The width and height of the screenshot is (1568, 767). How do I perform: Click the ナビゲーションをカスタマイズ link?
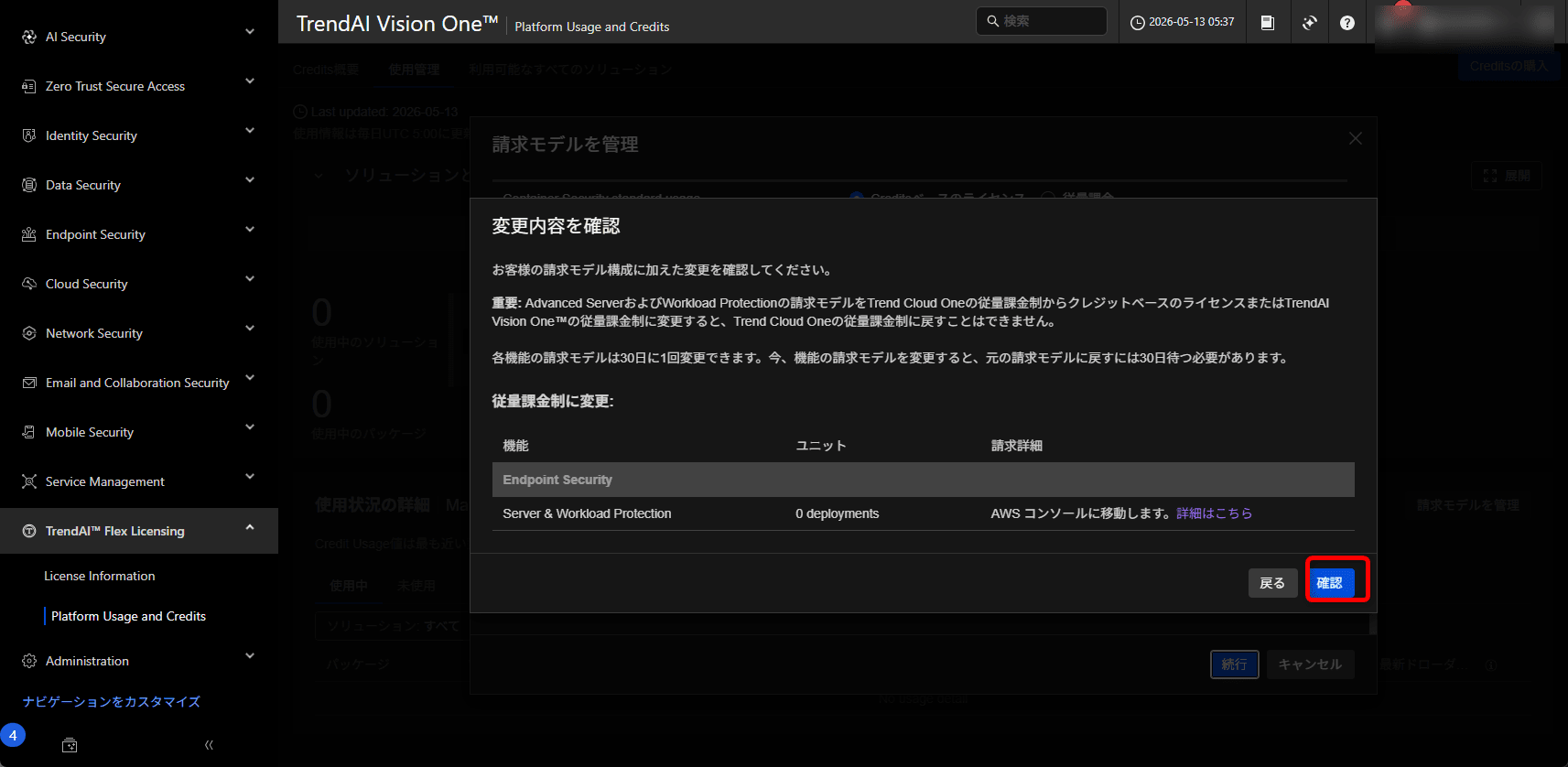tap(112, 701)
